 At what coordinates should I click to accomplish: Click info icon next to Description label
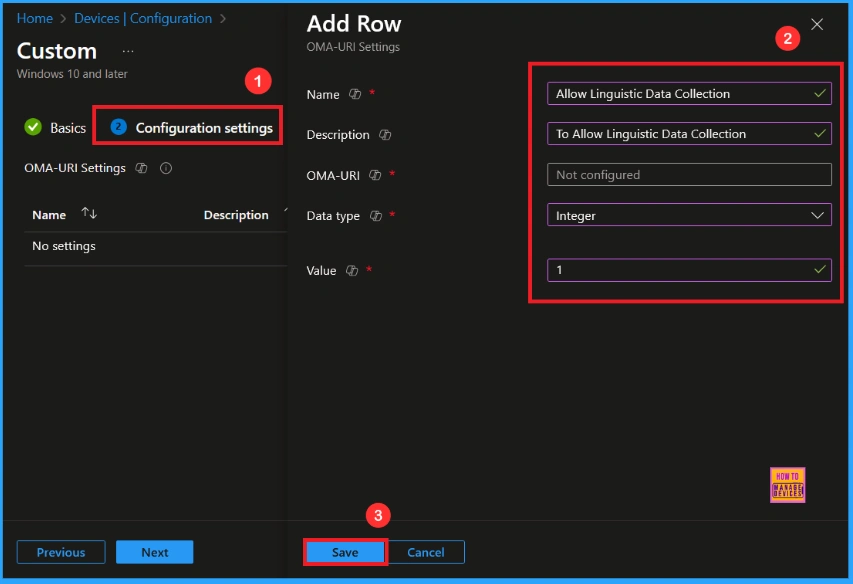[x=385, y=135]
